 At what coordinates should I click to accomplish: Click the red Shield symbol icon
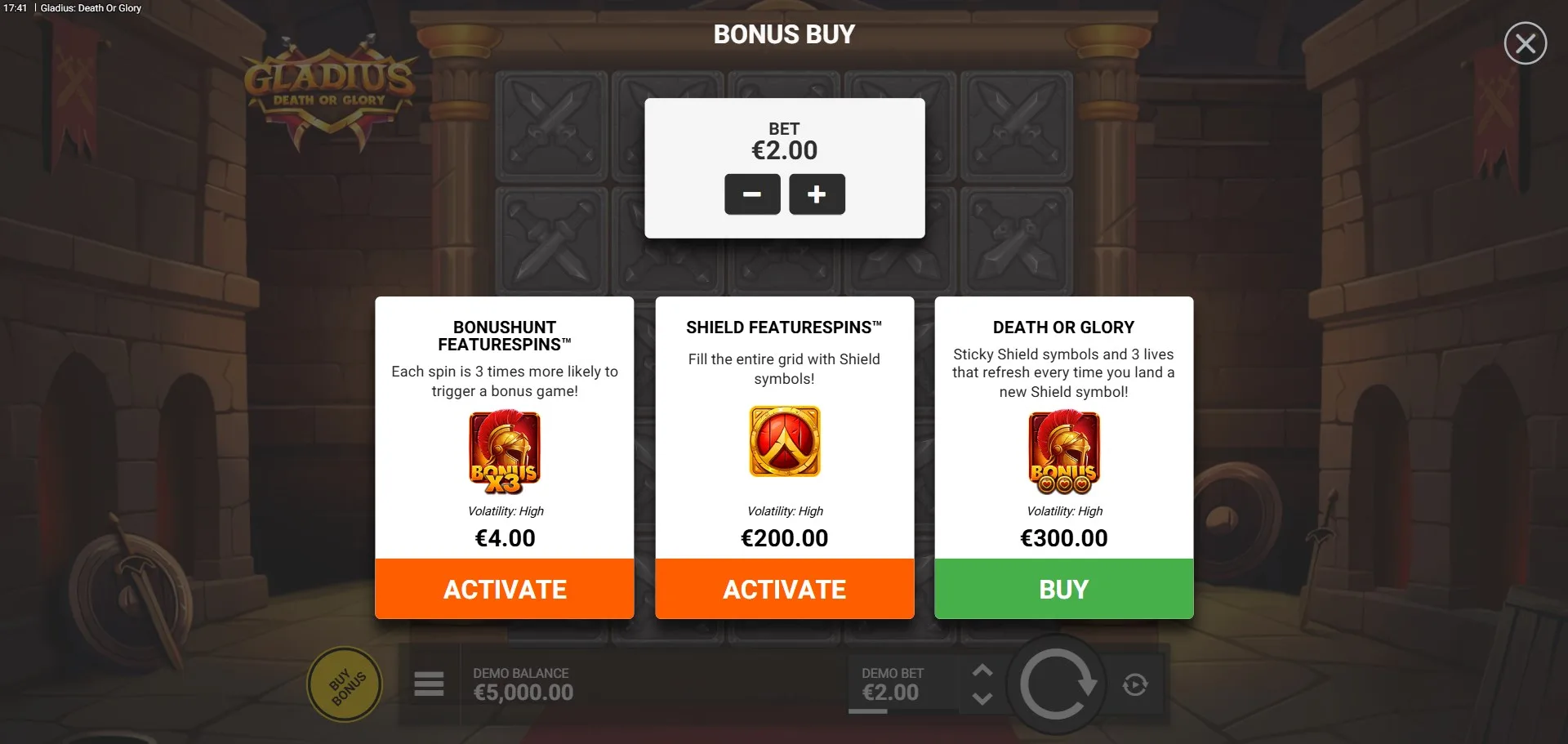tap(785, 441)
